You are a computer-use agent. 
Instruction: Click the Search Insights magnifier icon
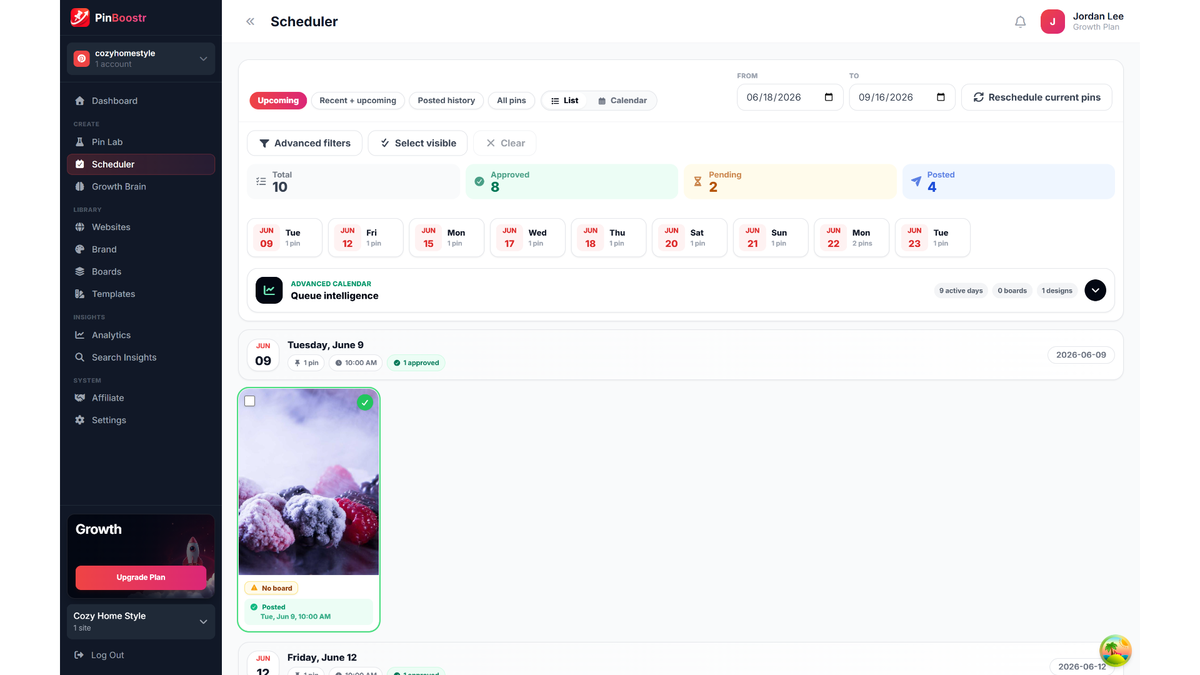pyautogui.click(x=80, y=357)
